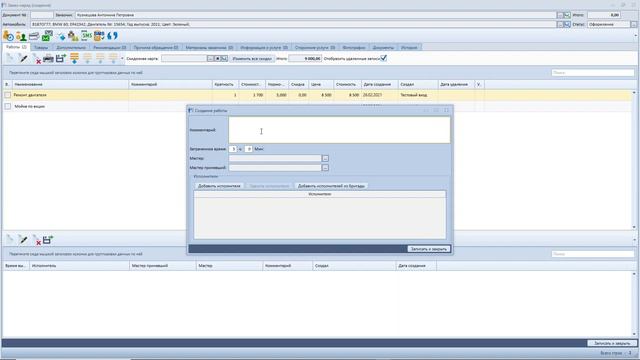This screenshot has height=360, width=640.
Task: Click orange list with blue down-arrow icon
Action: coord(74,58)
